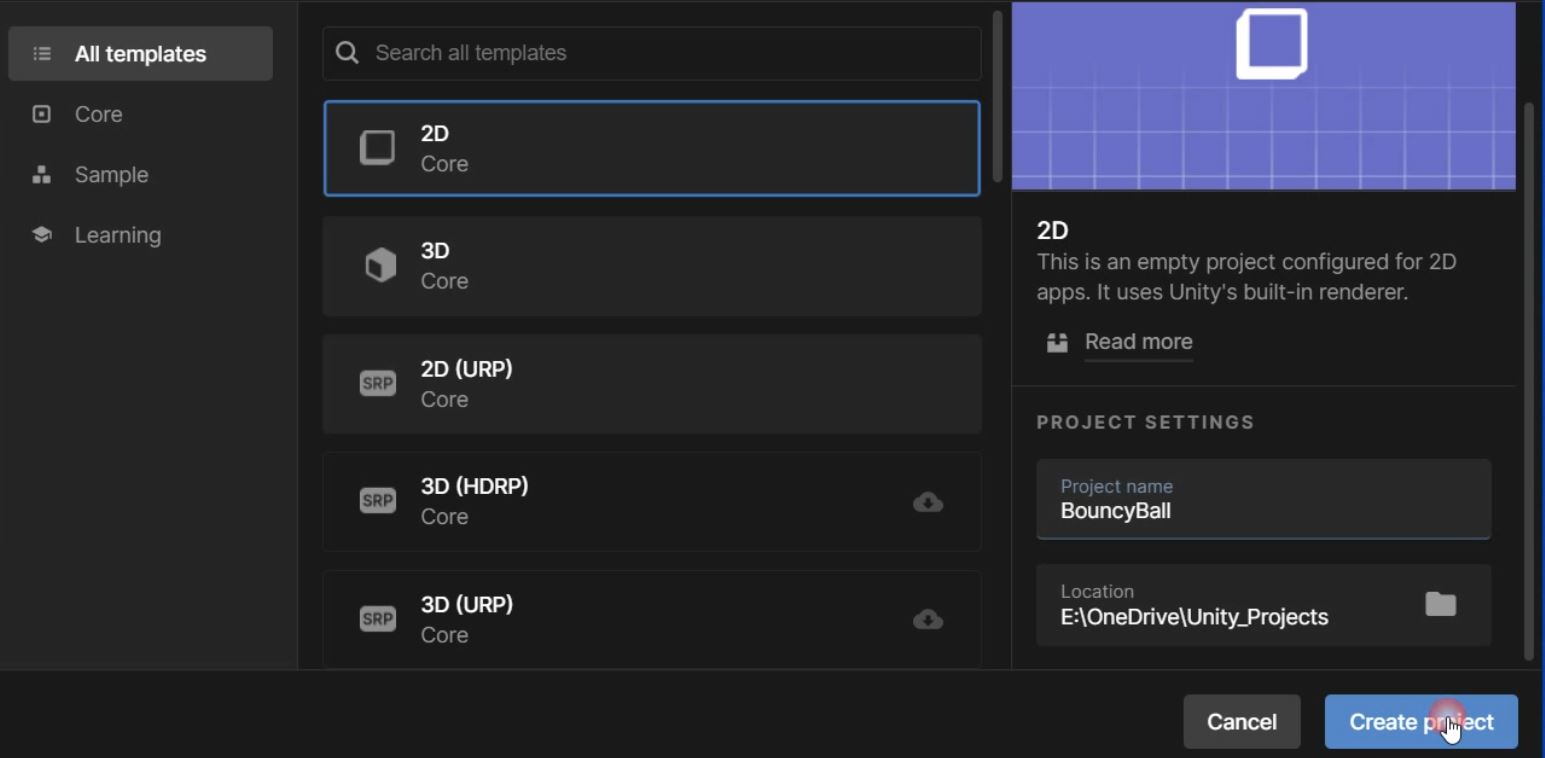Click the SRP badge on 2D (URP)
This screenshot has width=1545, height=758.
[377, 383]
